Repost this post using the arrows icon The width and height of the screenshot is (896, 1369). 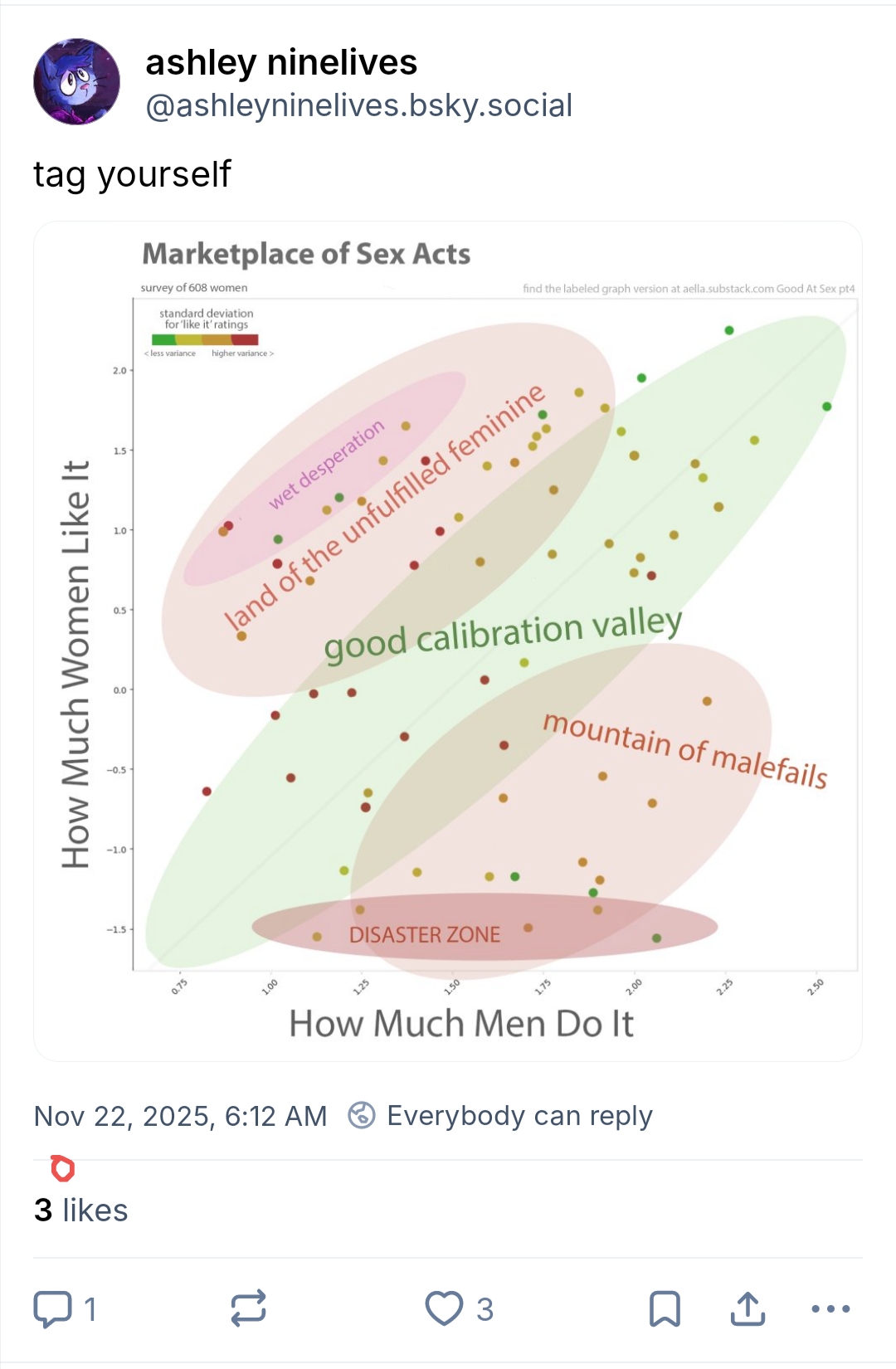click(248, 1308)
